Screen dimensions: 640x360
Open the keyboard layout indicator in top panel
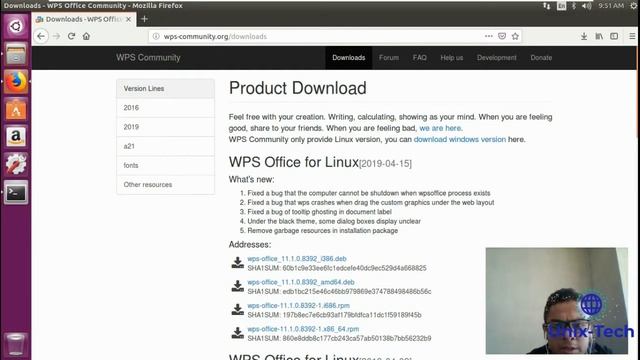[562, 6]
